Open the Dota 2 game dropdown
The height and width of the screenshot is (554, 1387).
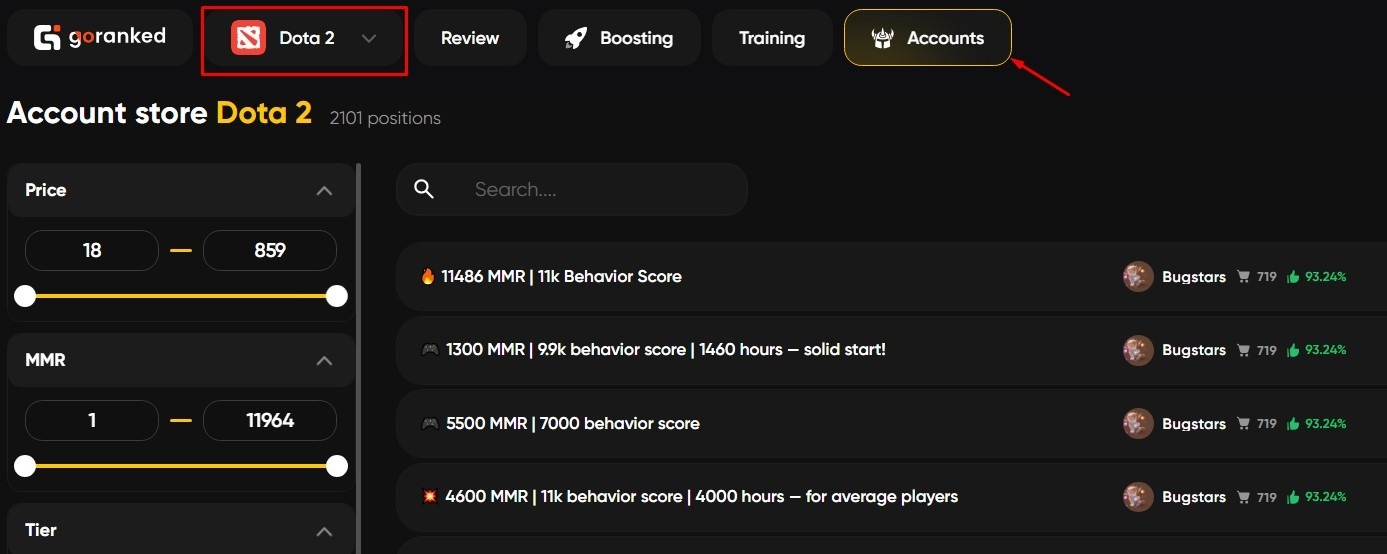tap(368, 38)
